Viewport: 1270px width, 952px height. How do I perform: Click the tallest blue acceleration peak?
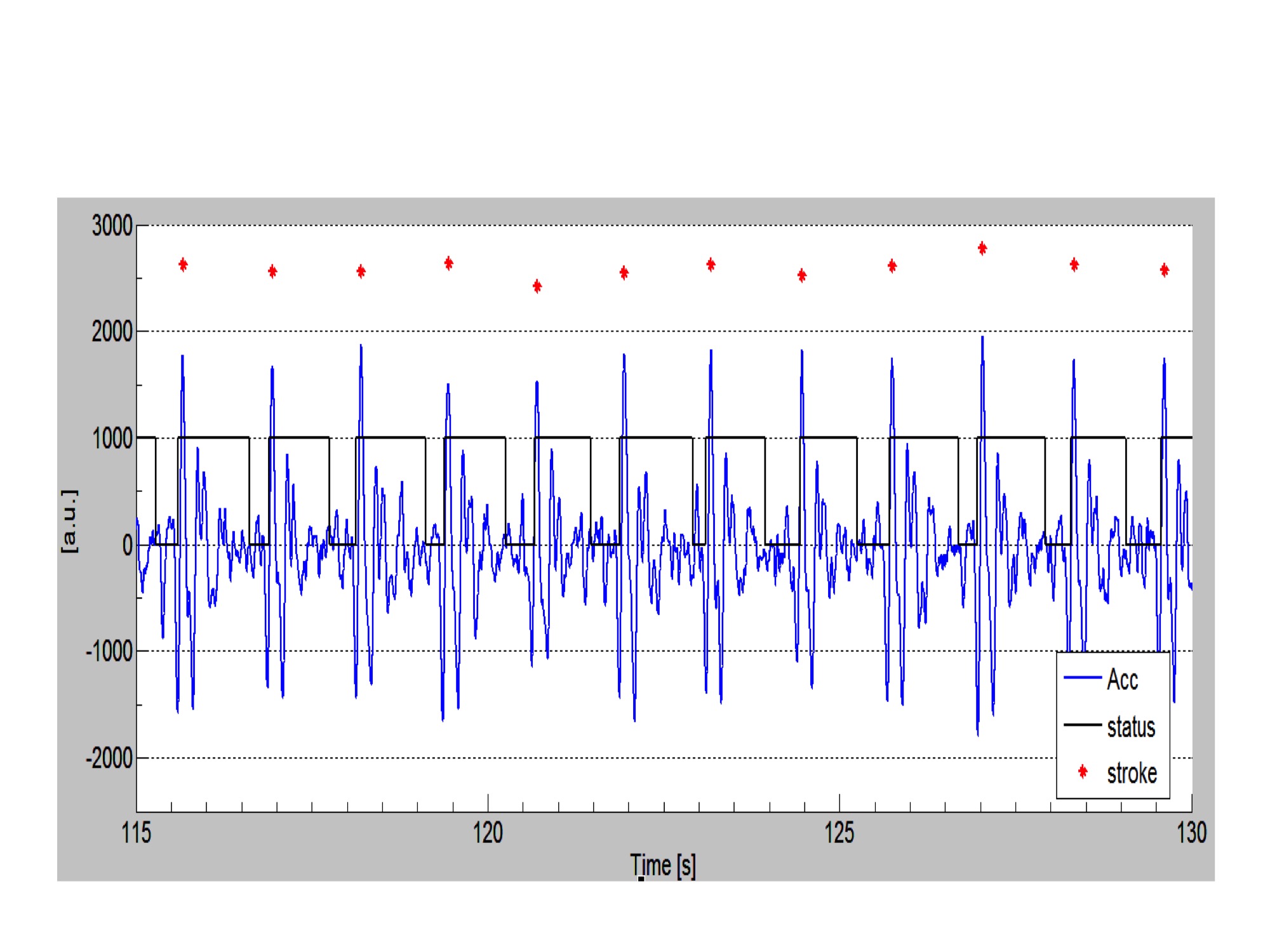(982, 338)
